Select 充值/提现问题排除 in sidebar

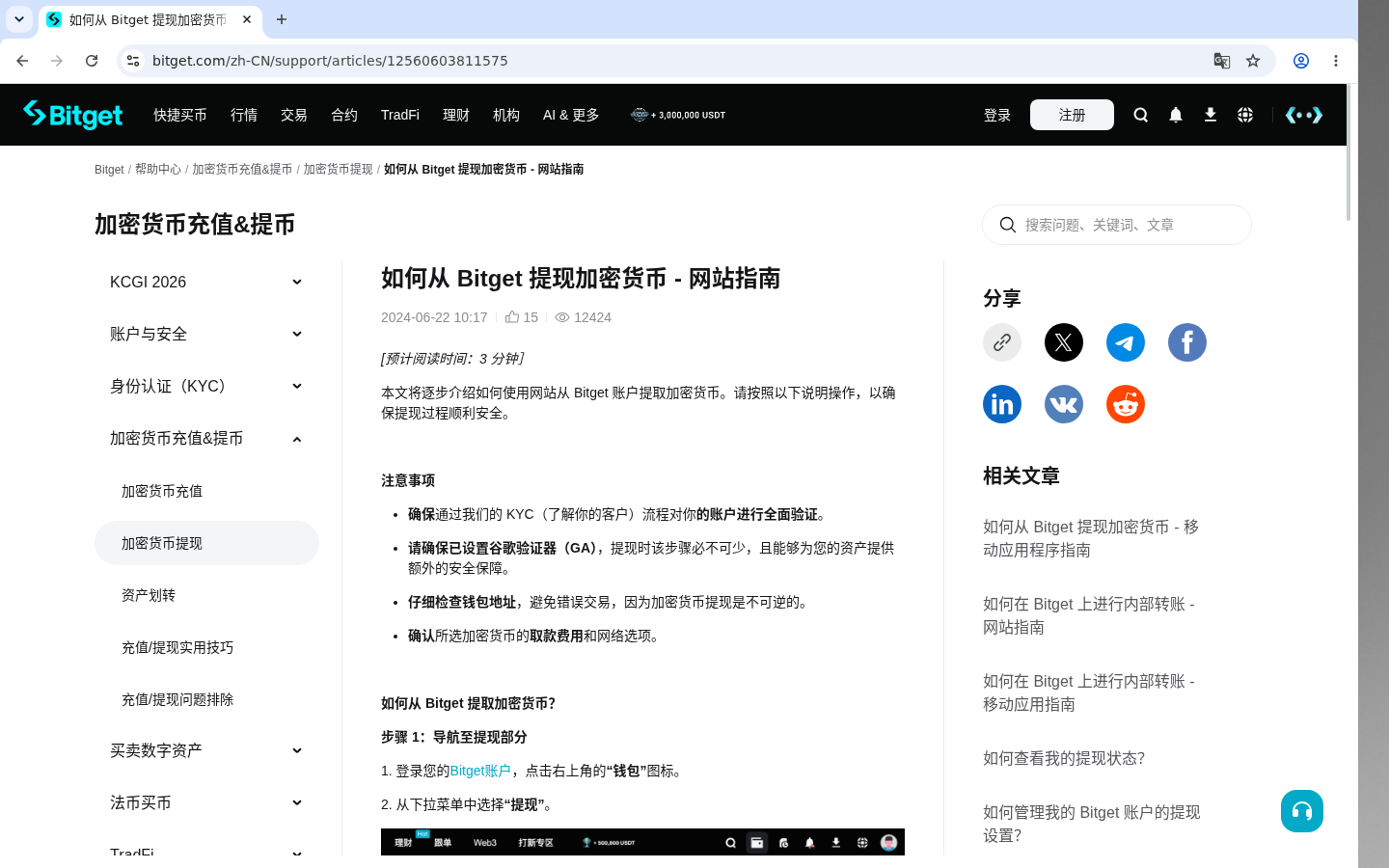pyautogui.click(x=206, y=699)
